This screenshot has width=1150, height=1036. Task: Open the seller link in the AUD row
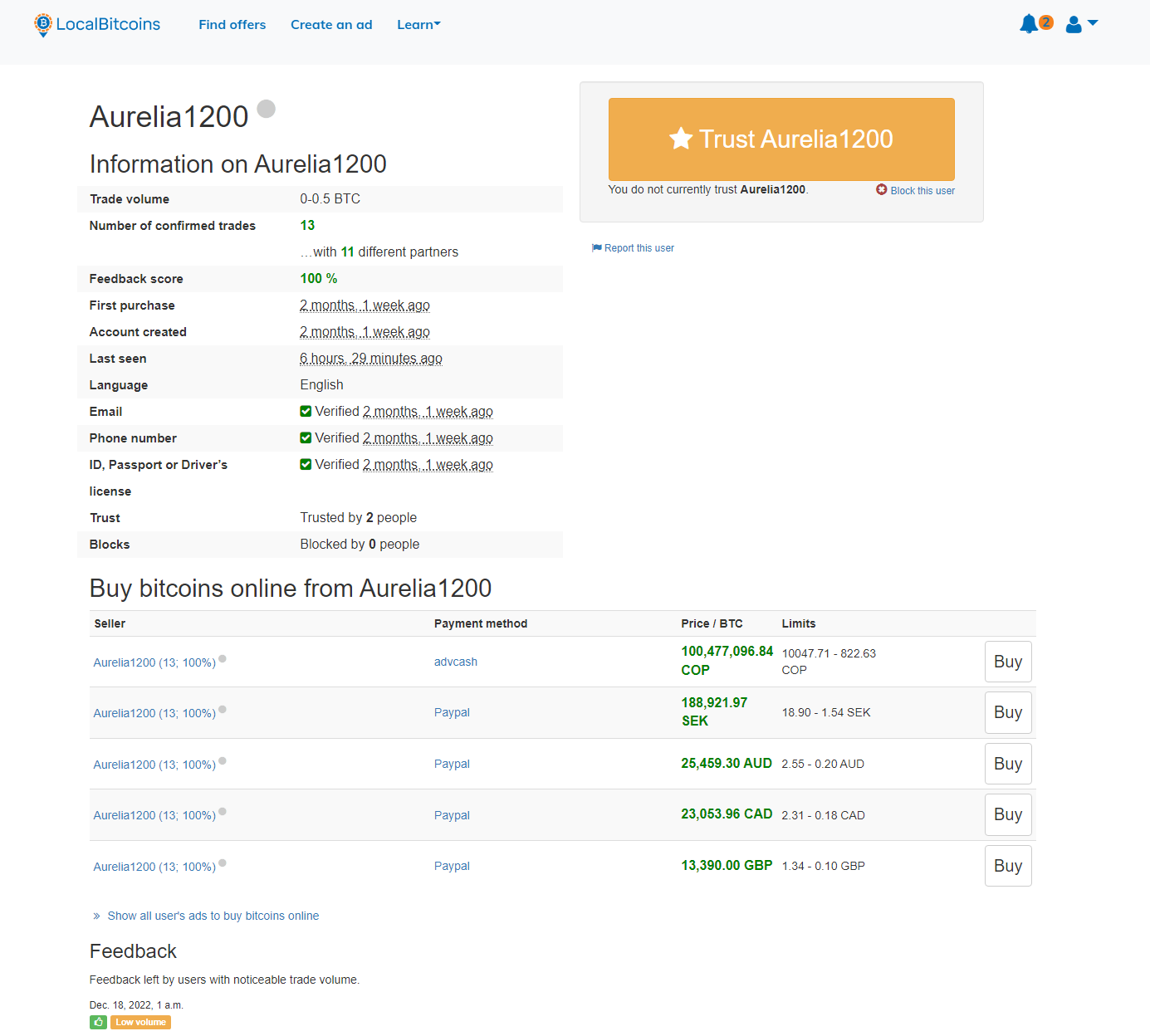click(x=154, y=765)
